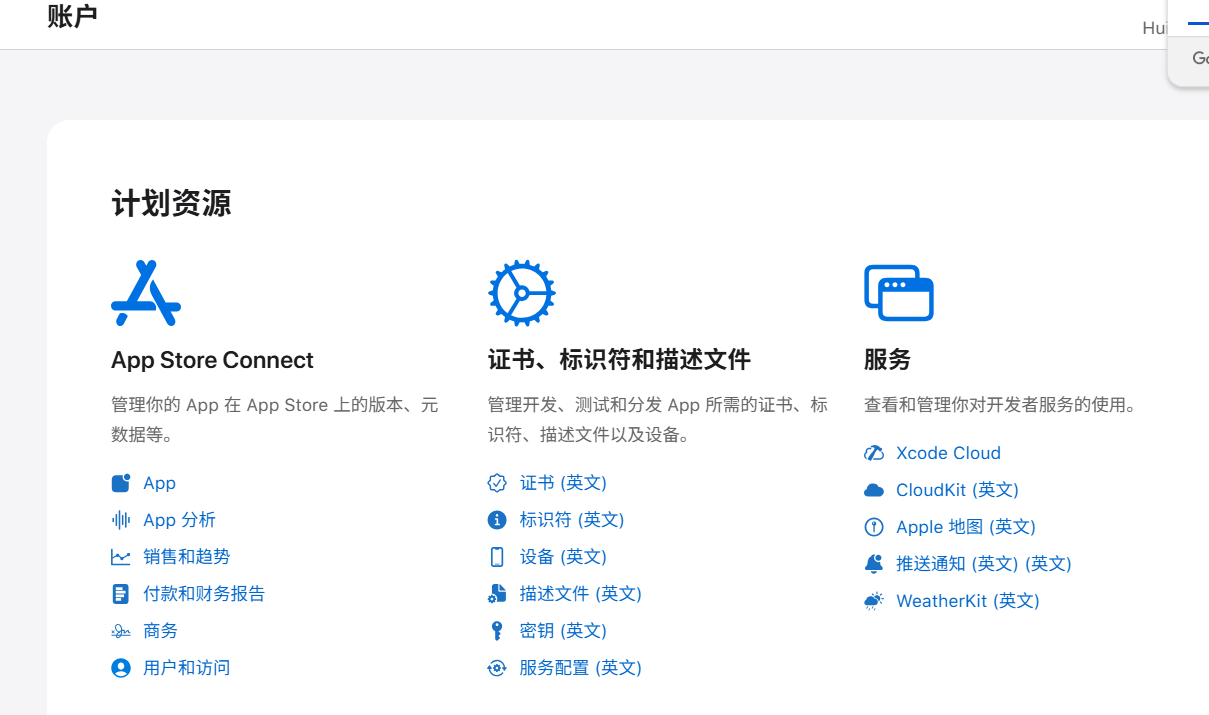Click the large App Store Connect logo icon
Viewport: 1209px width, 715px height.
pyautogui.click(x=146, y=293)
